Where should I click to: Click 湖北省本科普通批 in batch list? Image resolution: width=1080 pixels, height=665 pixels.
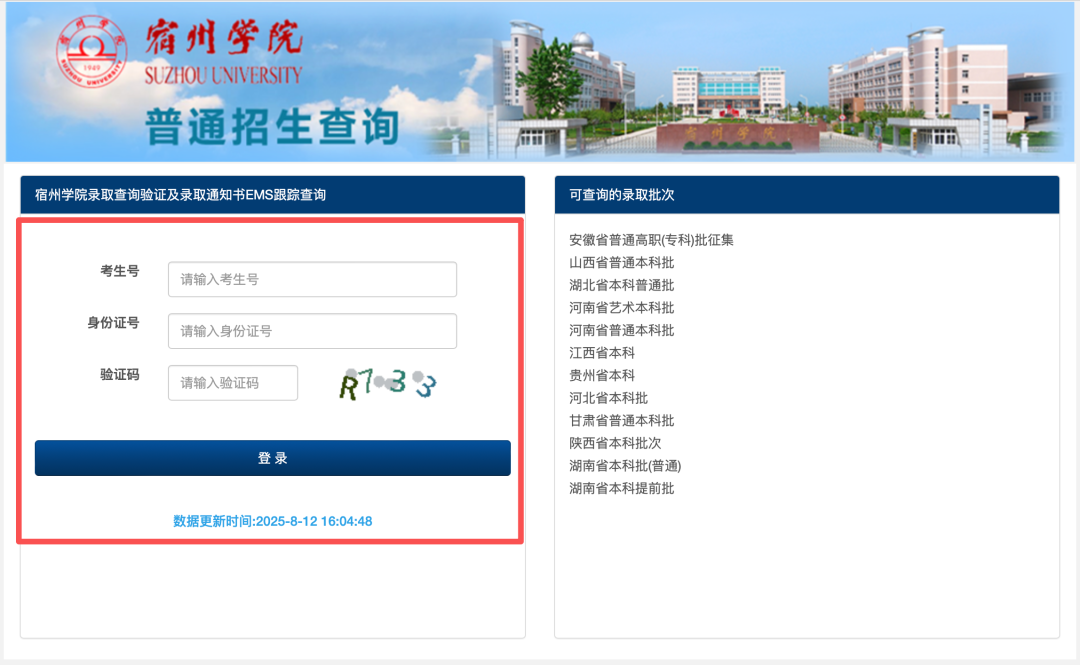[621, 285]
